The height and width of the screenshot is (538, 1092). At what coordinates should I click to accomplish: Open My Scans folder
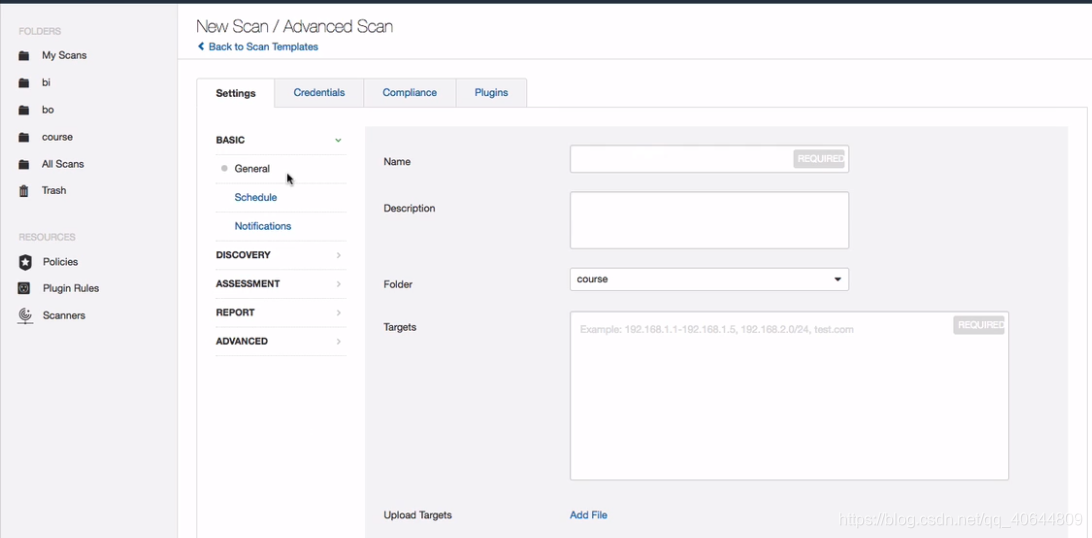(x=64, y=55)
